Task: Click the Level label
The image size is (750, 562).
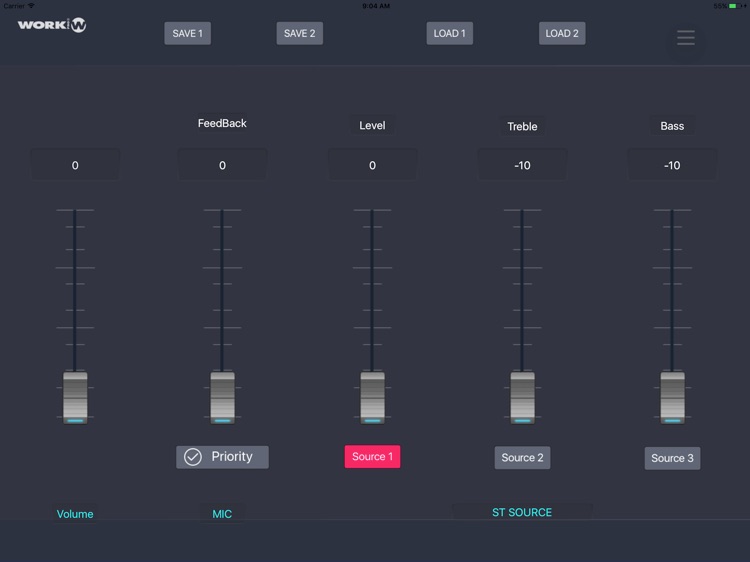Action: (x=372, y=125)
